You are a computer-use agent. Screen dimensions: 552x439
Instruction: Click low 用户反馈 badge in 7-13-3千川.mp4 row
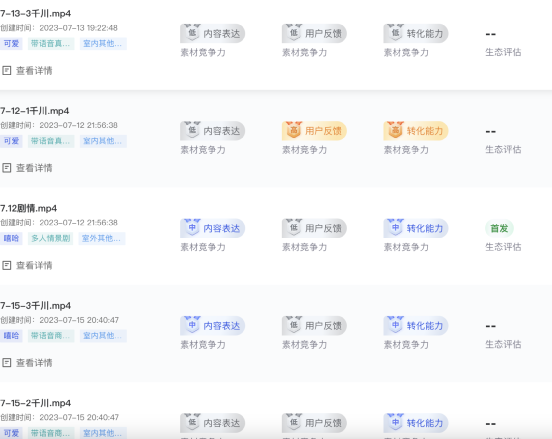[x=314, y=33]
